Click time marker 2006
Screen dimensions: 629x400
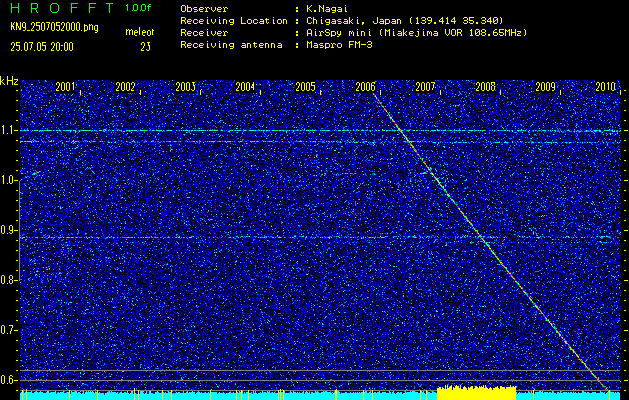[x=365, y=87]
